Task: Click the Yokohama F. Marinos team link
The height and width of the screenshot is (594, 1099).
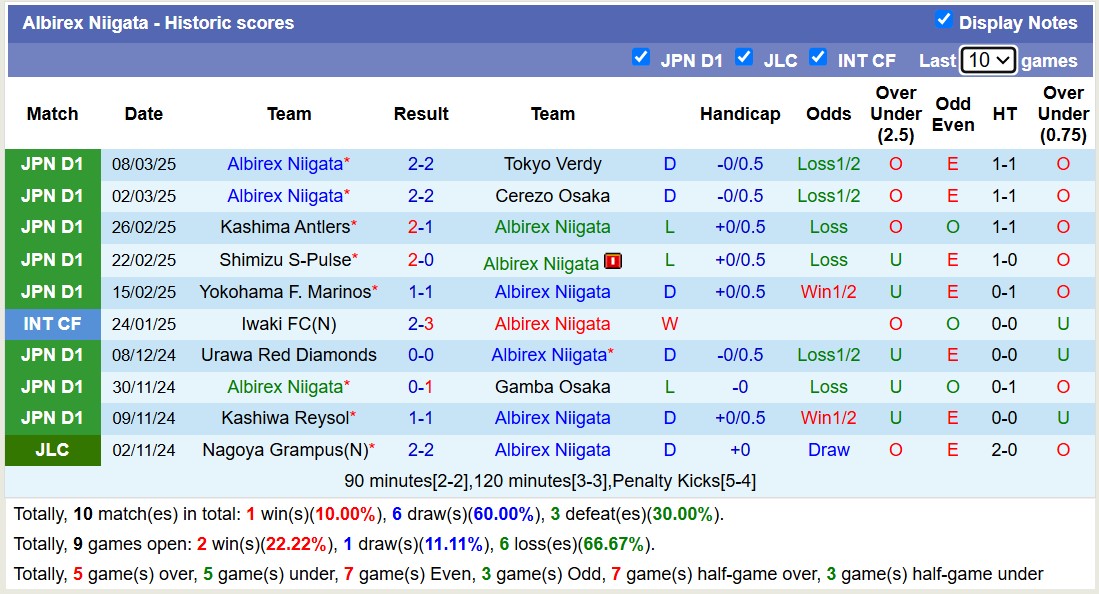Action: (x=285, y=292)
